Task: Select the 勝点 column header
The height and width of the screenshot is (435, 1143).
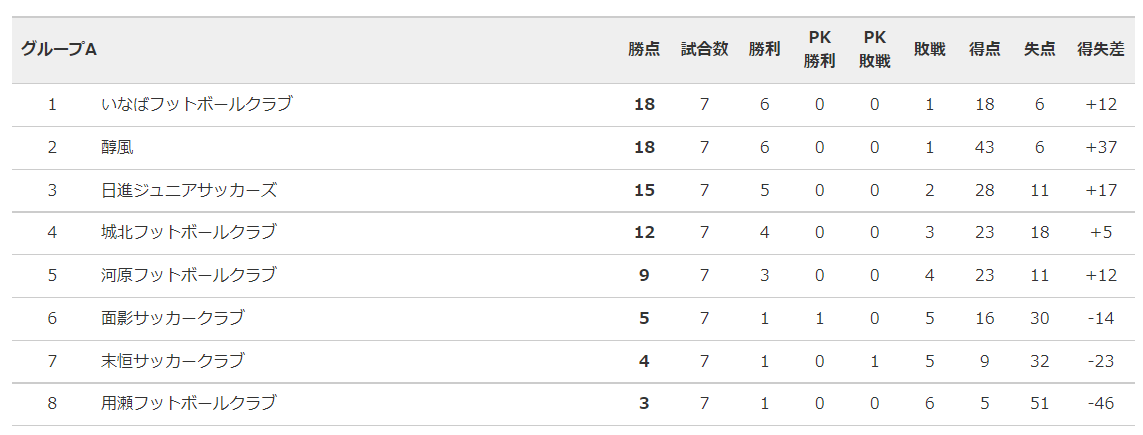Action: pos(644,50)
